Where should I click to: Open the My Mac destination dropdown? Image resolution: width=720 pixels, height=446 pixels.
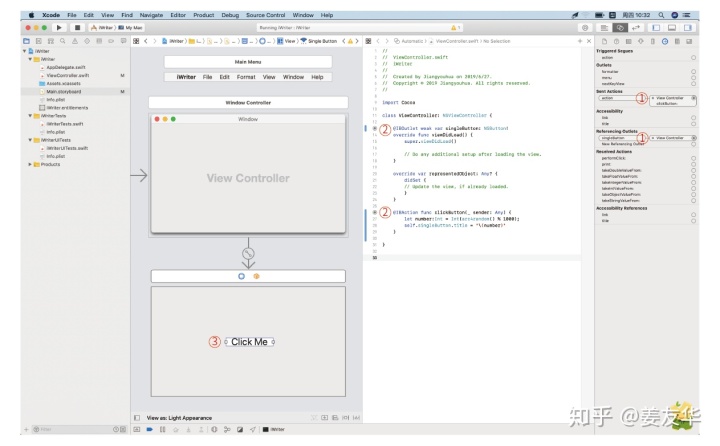130,28
